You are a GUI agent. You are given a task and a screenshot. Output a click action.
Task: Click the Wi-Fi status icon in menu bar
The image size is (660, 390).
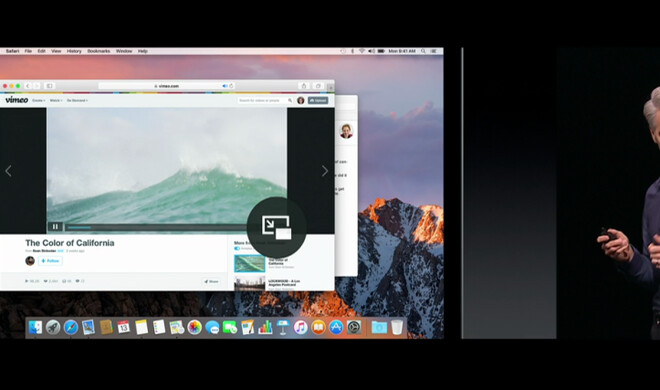click(x=362, y=51)
